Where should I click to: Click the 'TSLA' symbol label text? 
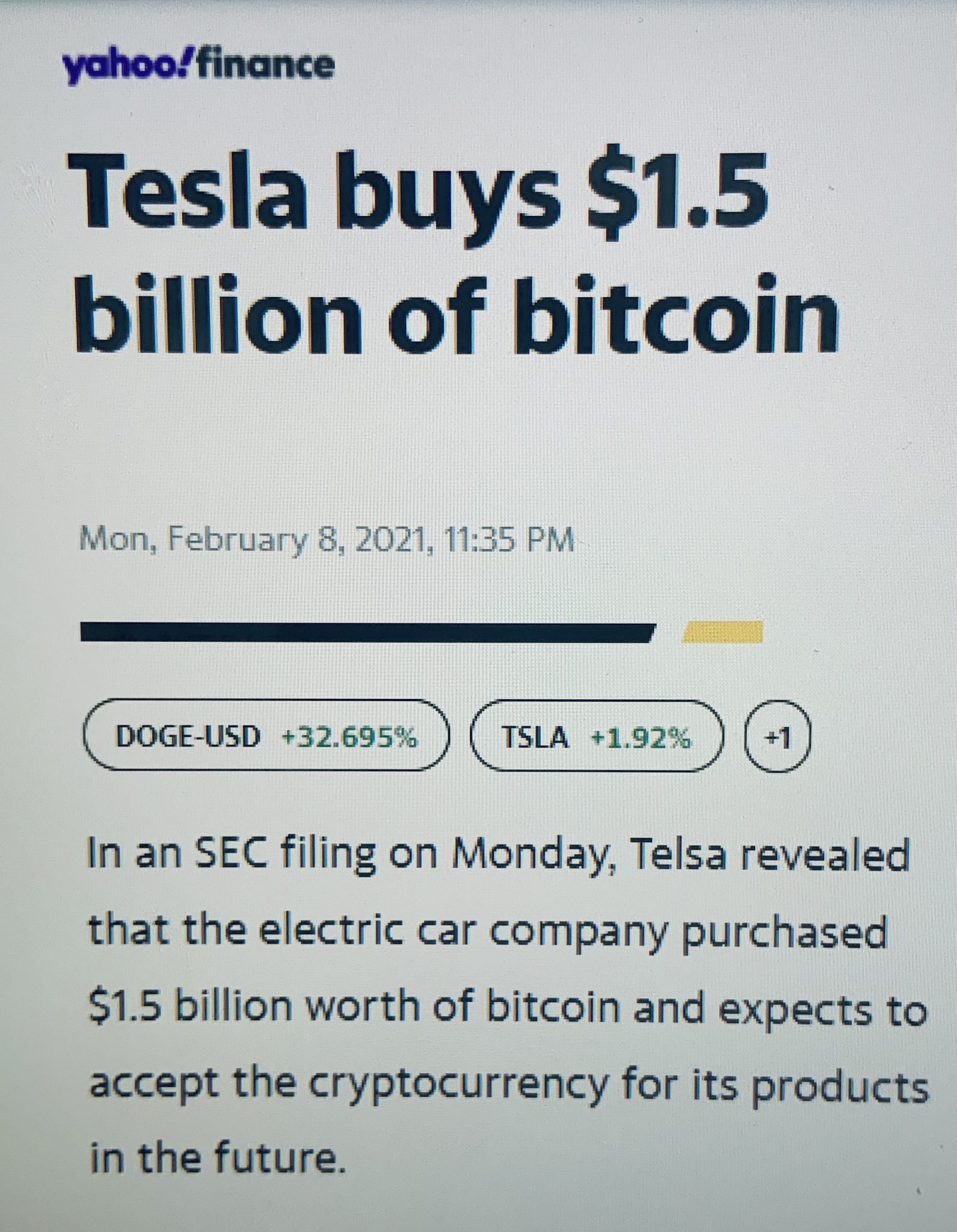535,737
